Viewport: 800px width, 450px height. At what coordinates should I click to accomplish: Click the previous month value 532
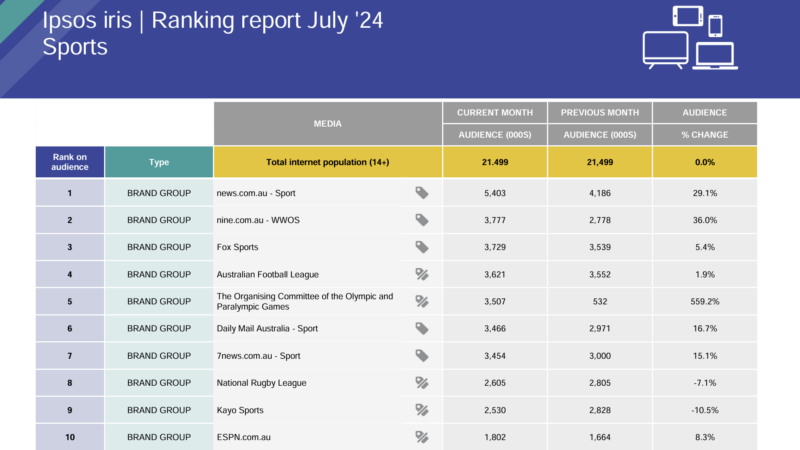pyautogui.click(x=600, y=302)
